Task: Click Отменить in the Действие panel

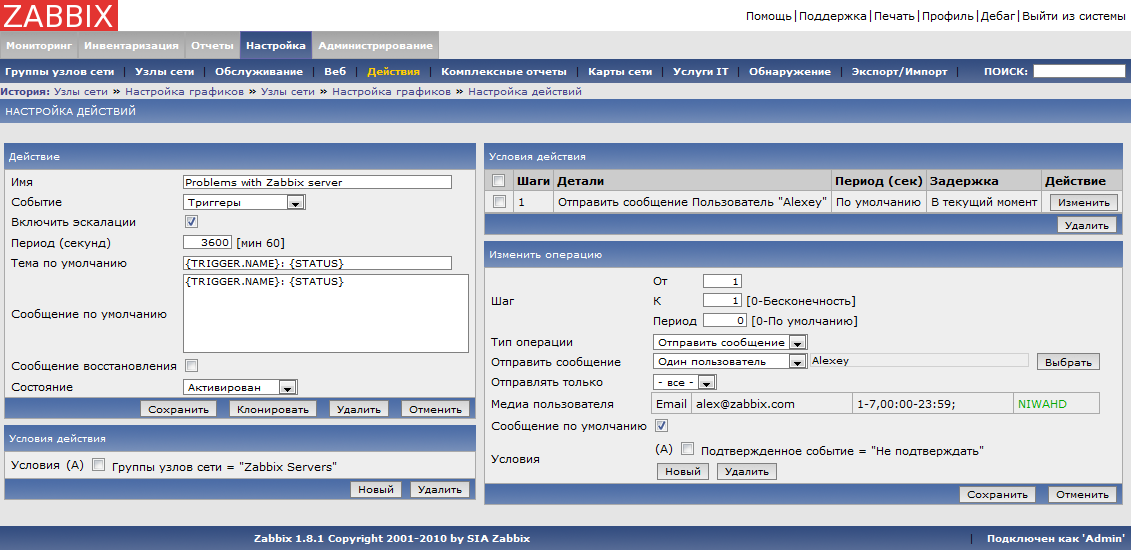Action: [x=435, y=409]
